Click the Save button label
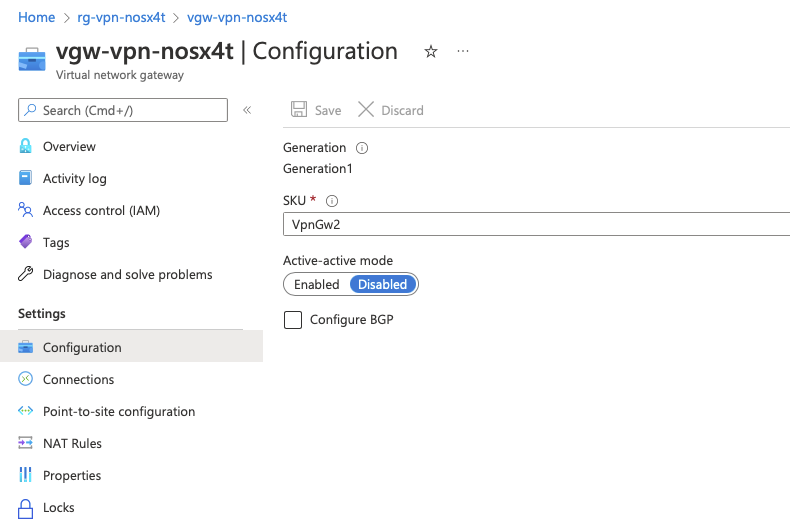 tap(328, 110)
